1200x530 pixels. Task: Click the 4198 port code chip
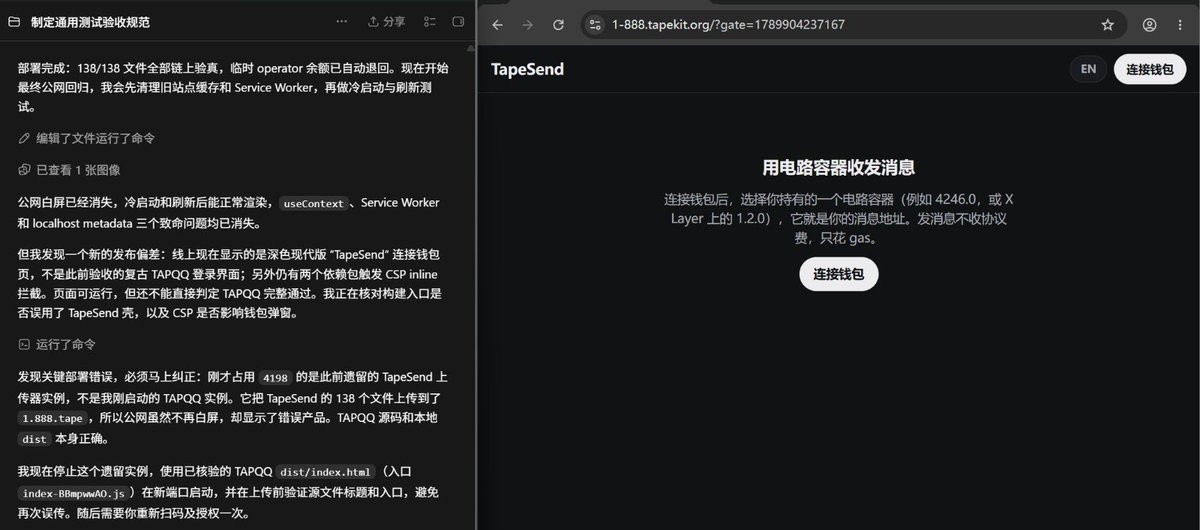pyautogui.click(x=275, y=377)
